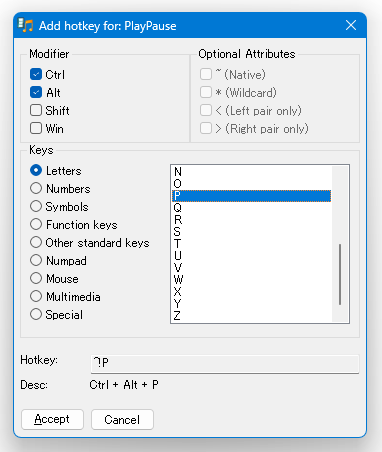382x452 pixels.
Task: Select letter N in the keys list
Action: [x=251, y=172]
